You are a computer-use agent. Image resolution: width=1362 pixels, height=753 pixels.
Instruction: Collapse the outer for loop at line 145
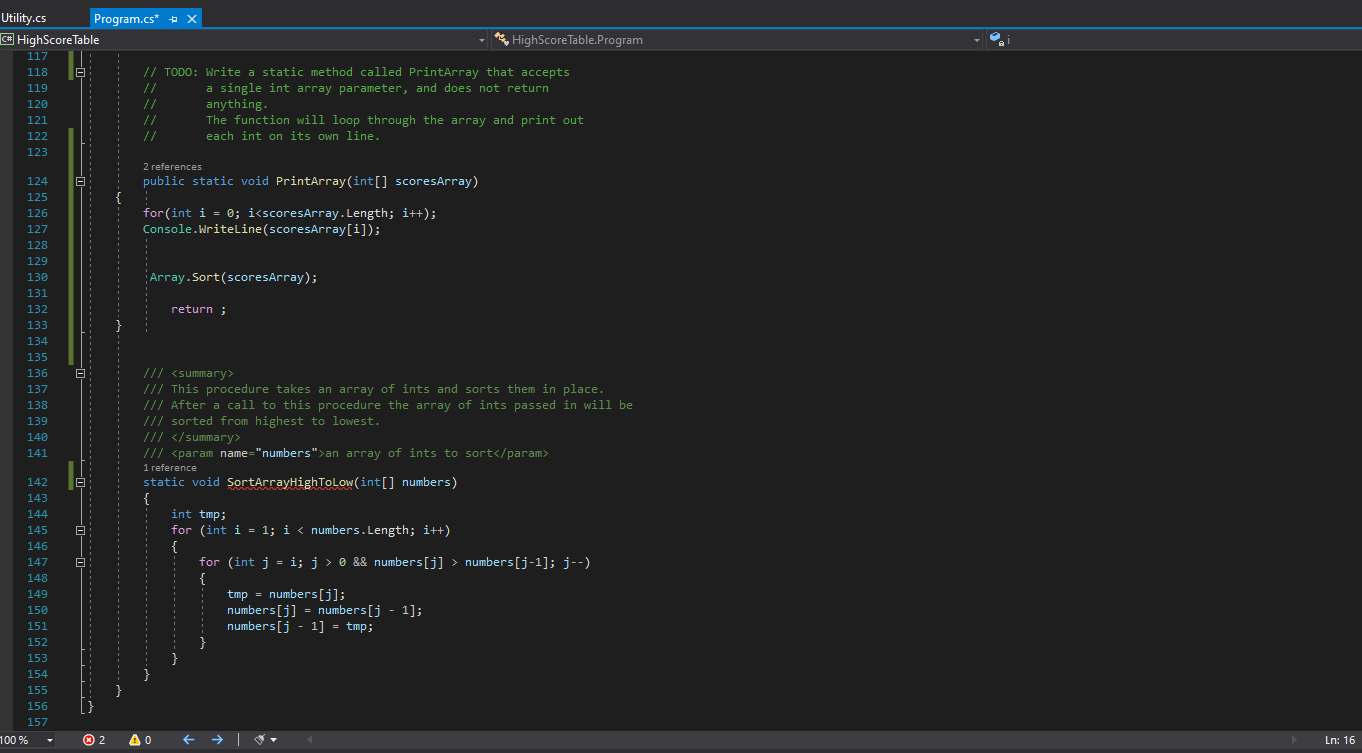[x=80, y=530]
